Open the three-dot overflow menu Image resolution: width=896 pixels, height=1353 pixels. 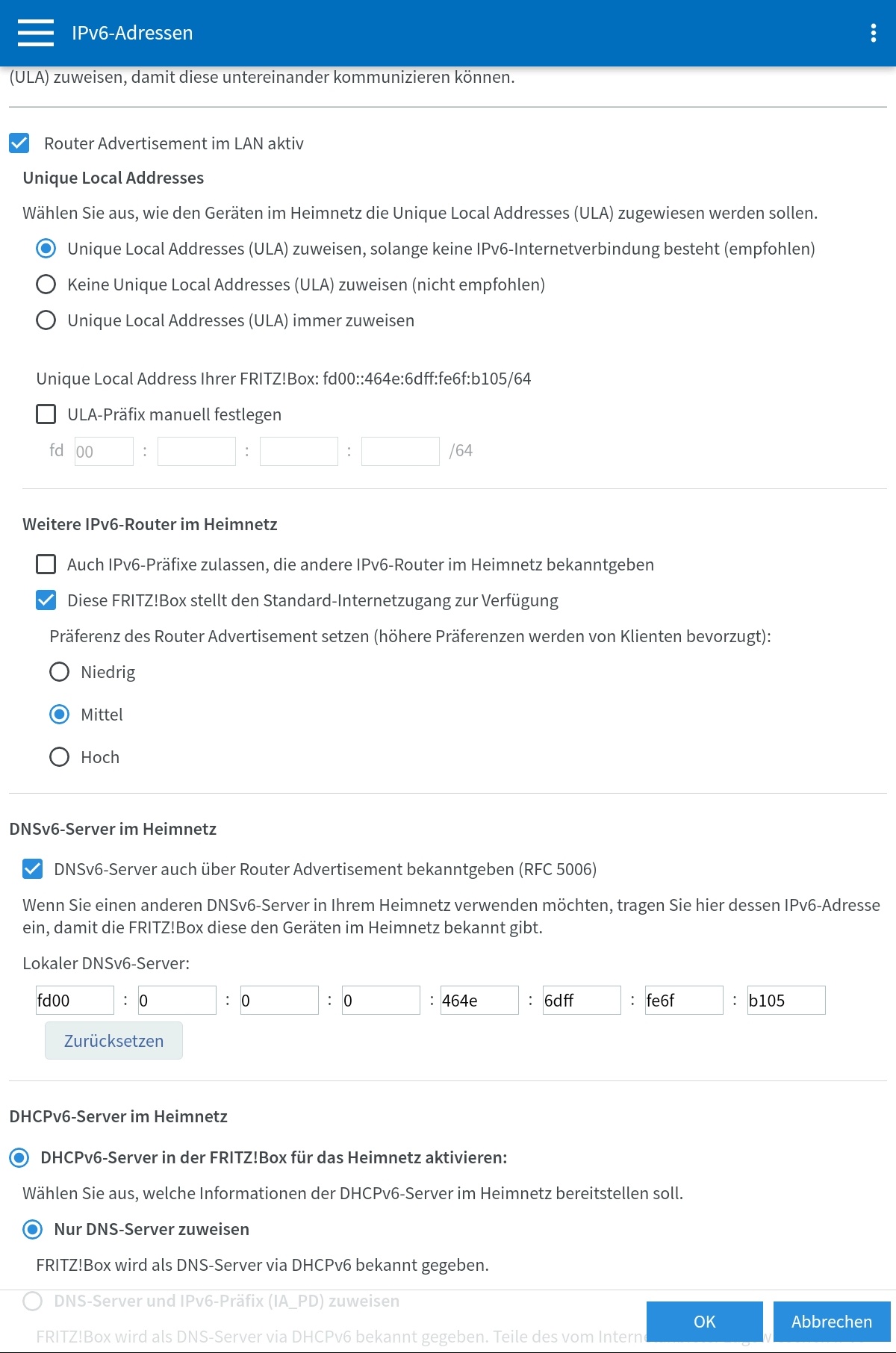click(873, 33)
